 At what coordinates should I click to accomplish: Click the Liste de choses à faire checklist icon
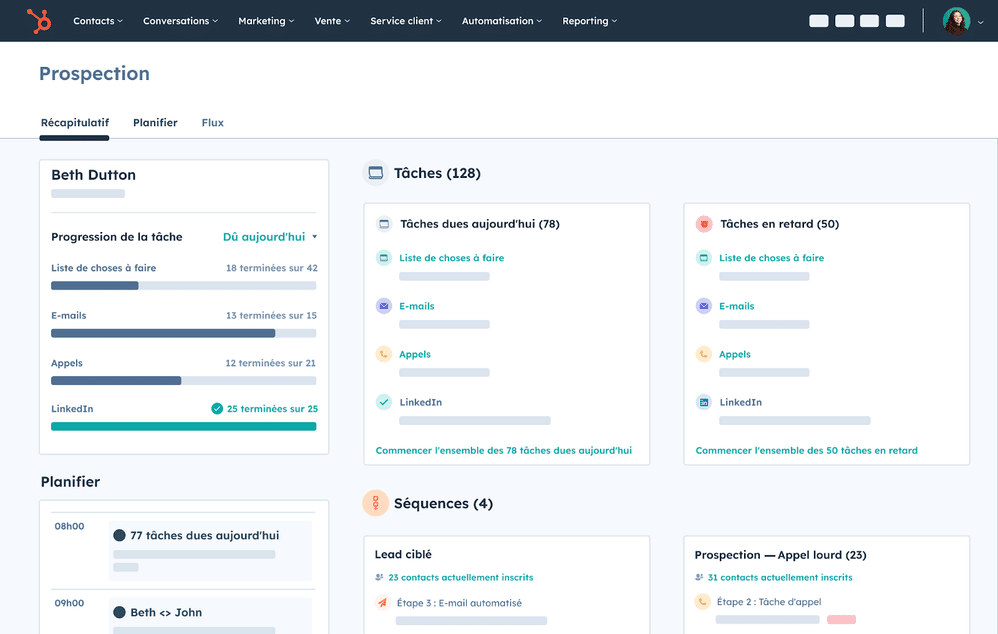point(384,257)
